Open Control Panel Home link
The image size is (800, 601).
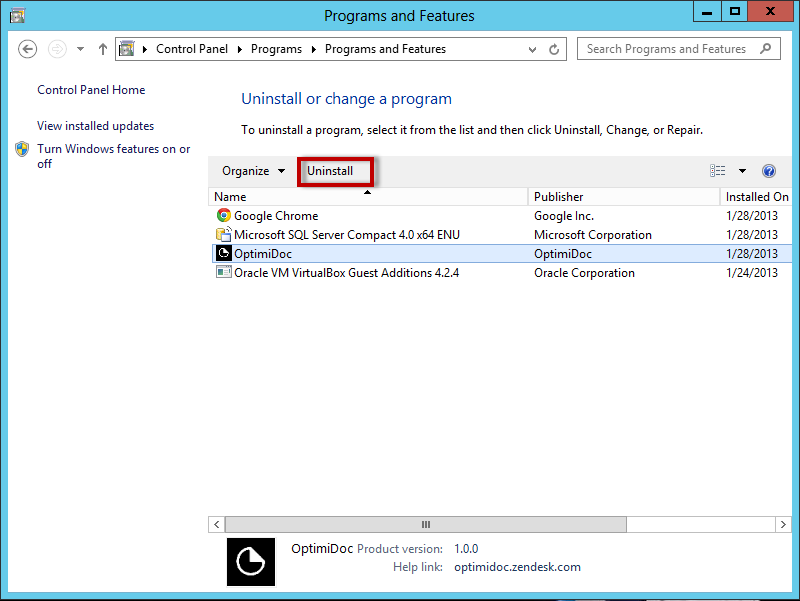point(91,90)
